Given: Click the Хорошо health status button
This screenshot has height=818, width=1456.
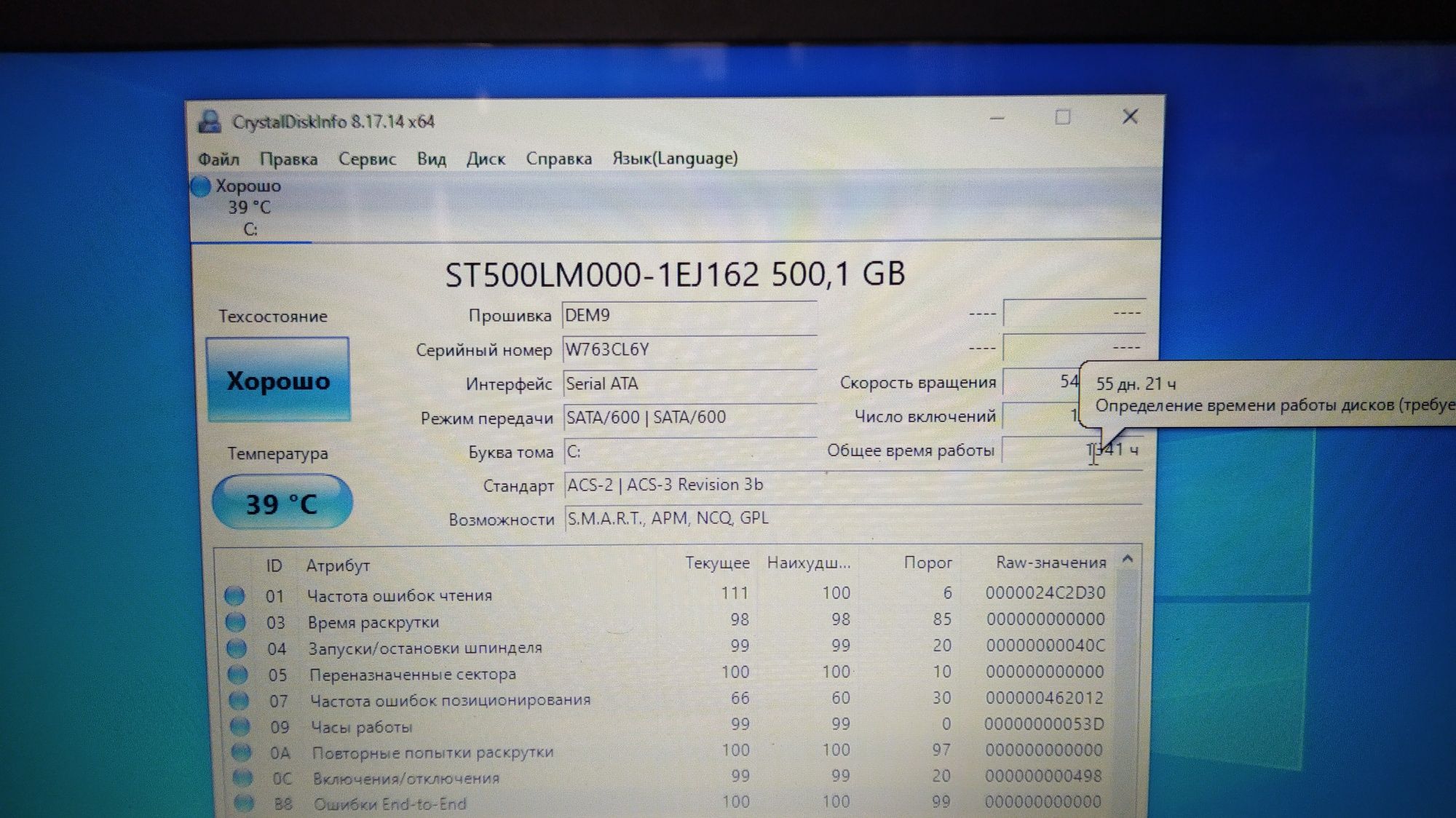Looking at the screenshot, I should (278, 380).
